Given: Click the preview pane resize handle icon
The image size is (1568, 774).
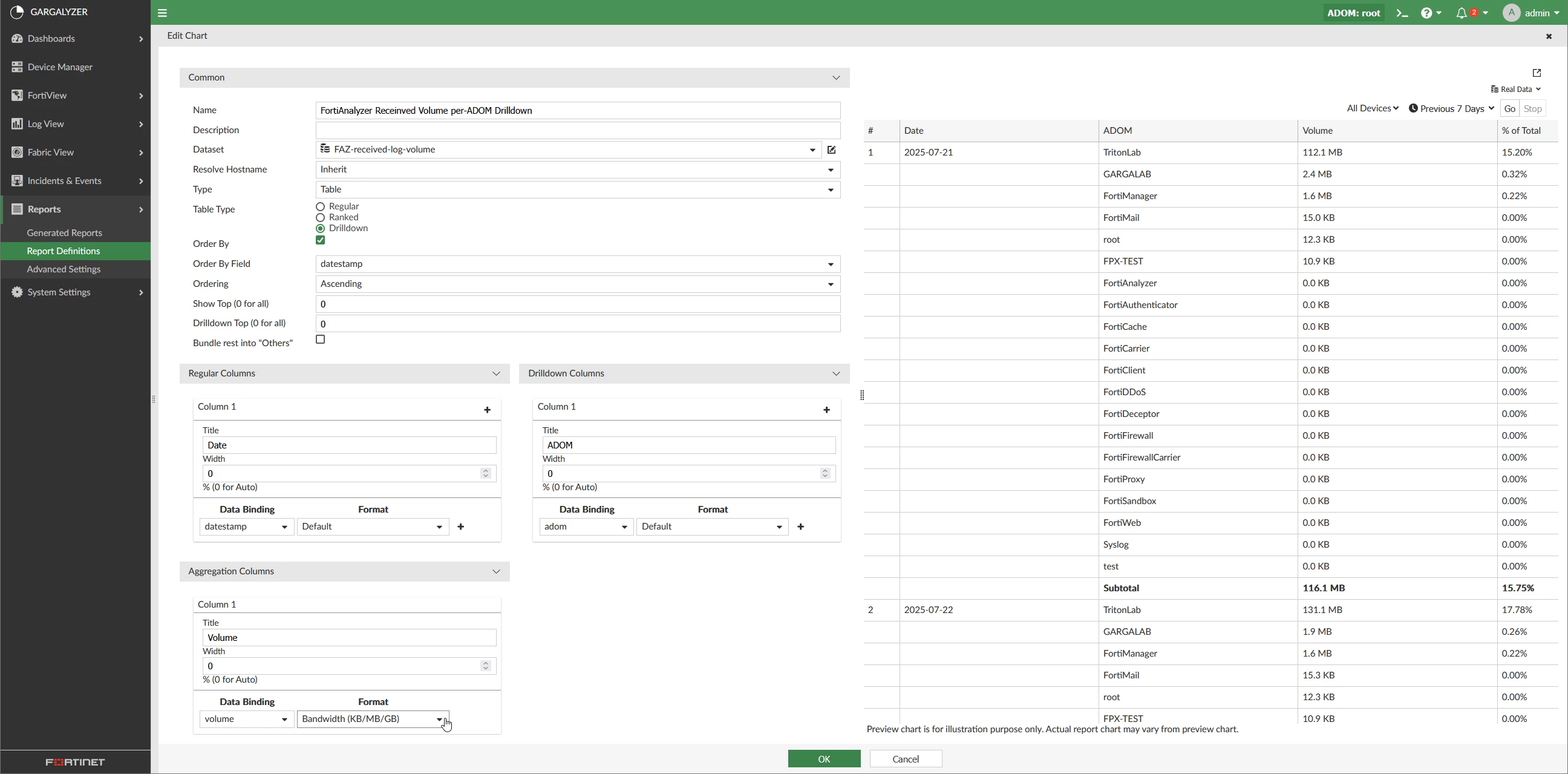Looking at the screenshot, I should click(863, 396).
